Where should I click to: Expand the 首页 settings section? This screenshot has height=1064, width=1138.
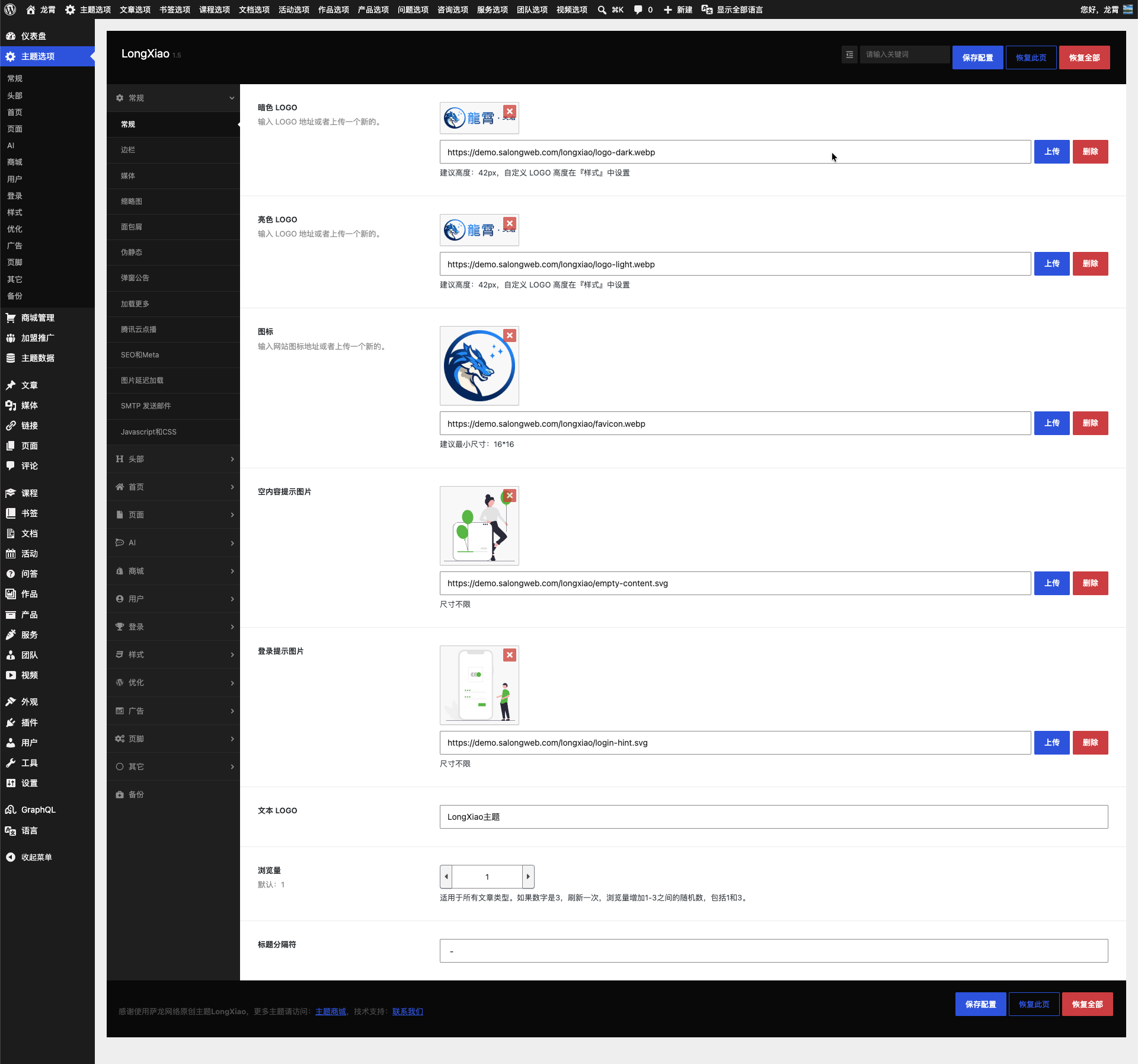[173, 487]
